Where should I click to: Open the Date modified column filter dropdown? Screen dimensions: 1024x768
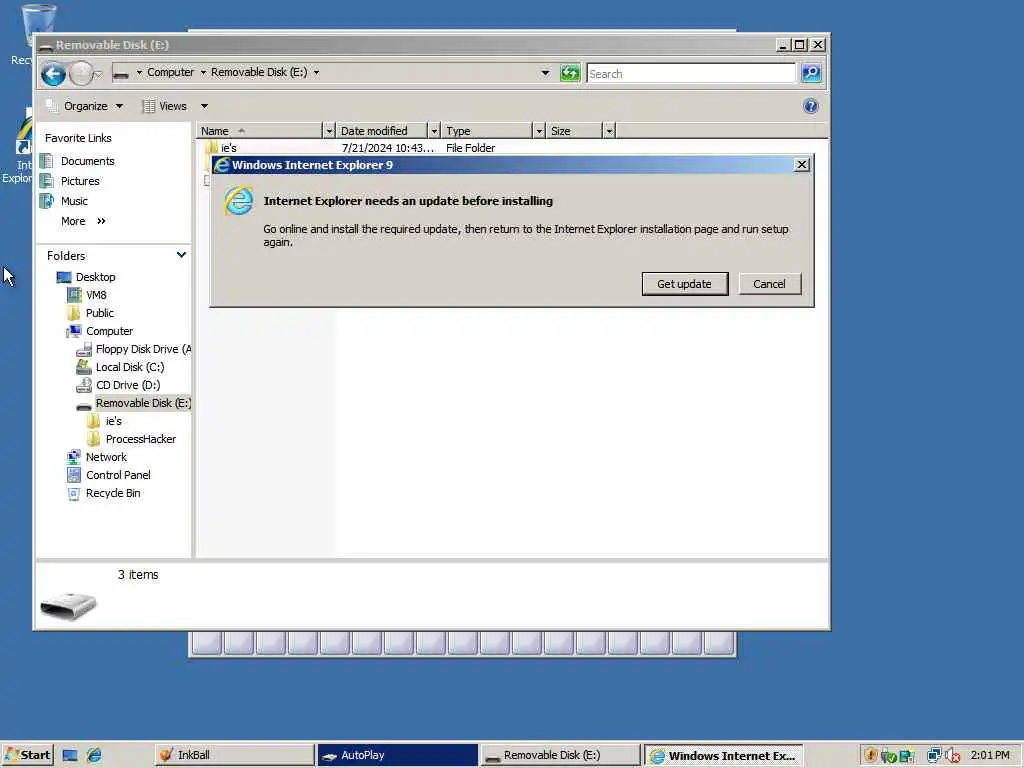pyautogui.click(x=434, y=131)
